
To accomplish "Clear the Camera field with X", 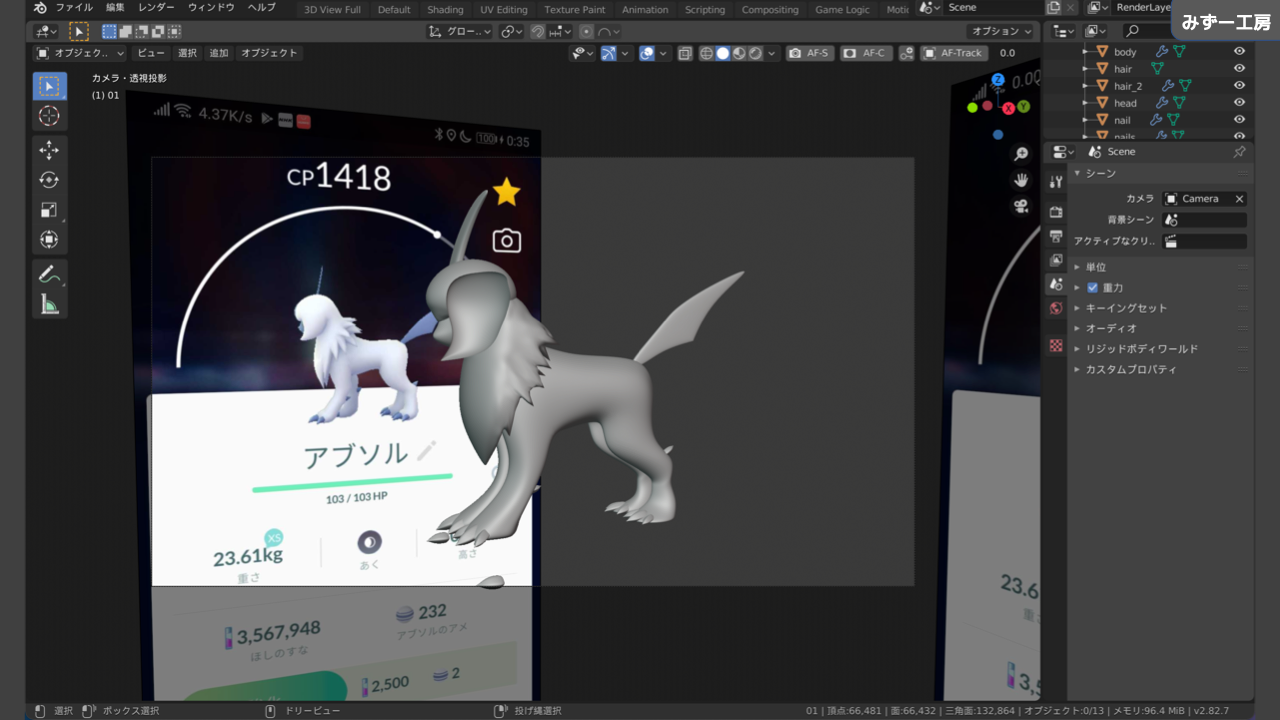I will pos(1239,199).
